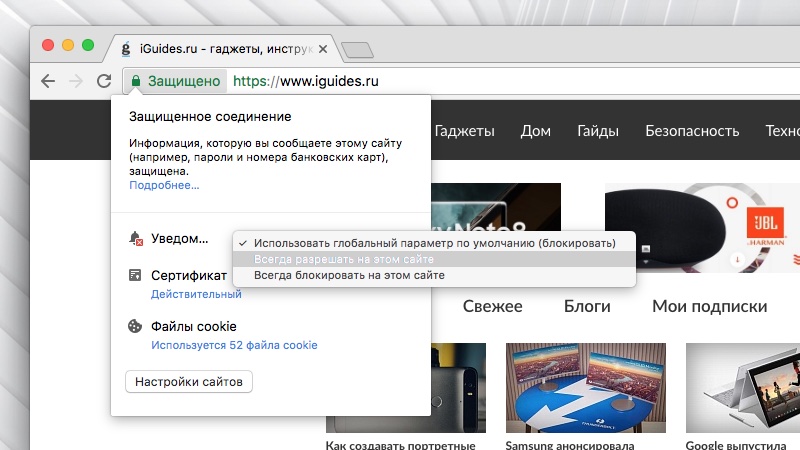Close the iGuides.ru browser tab

tap(323, 48)
